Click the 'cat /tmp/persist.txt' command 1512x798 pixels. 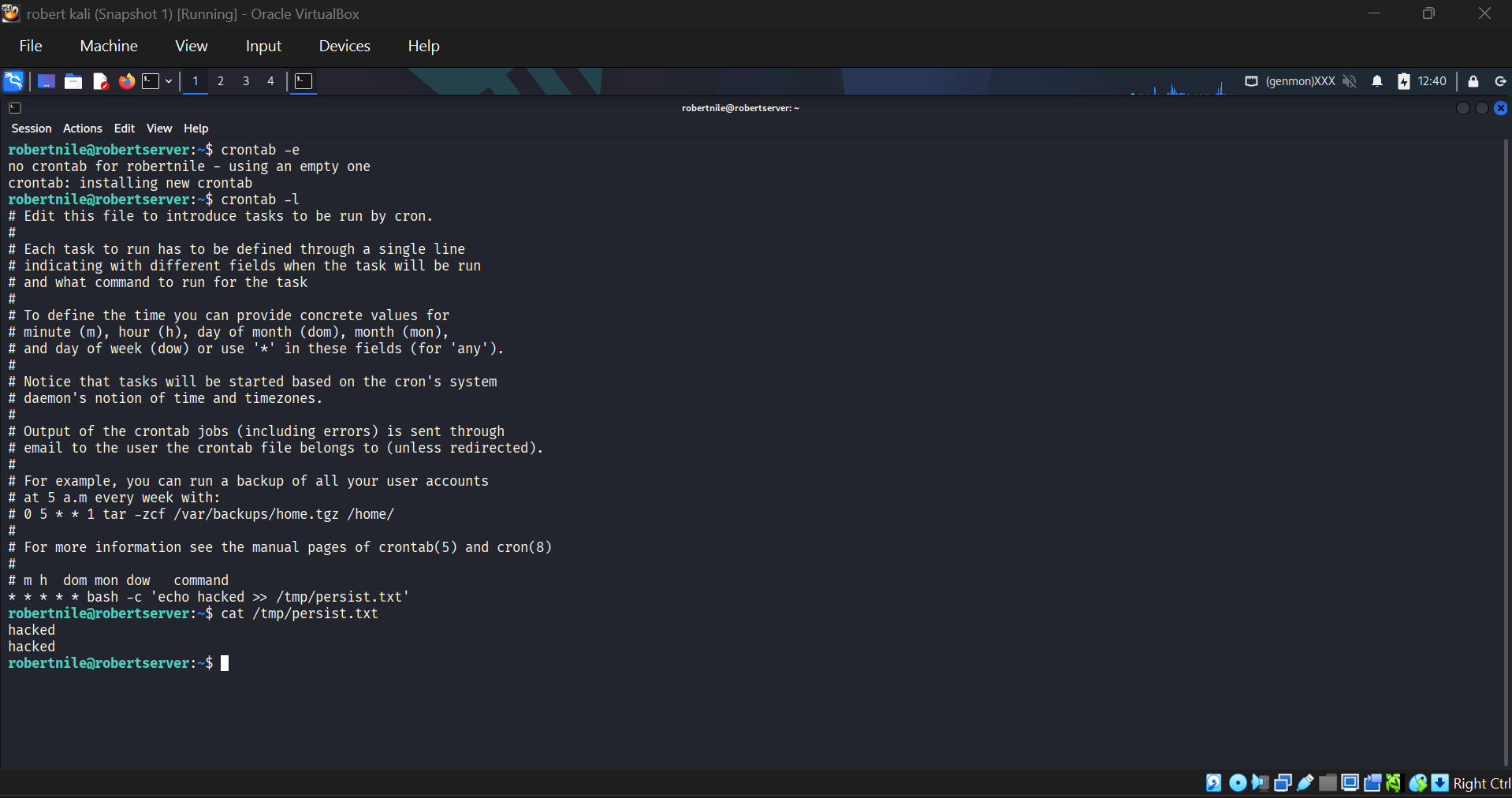300,613
